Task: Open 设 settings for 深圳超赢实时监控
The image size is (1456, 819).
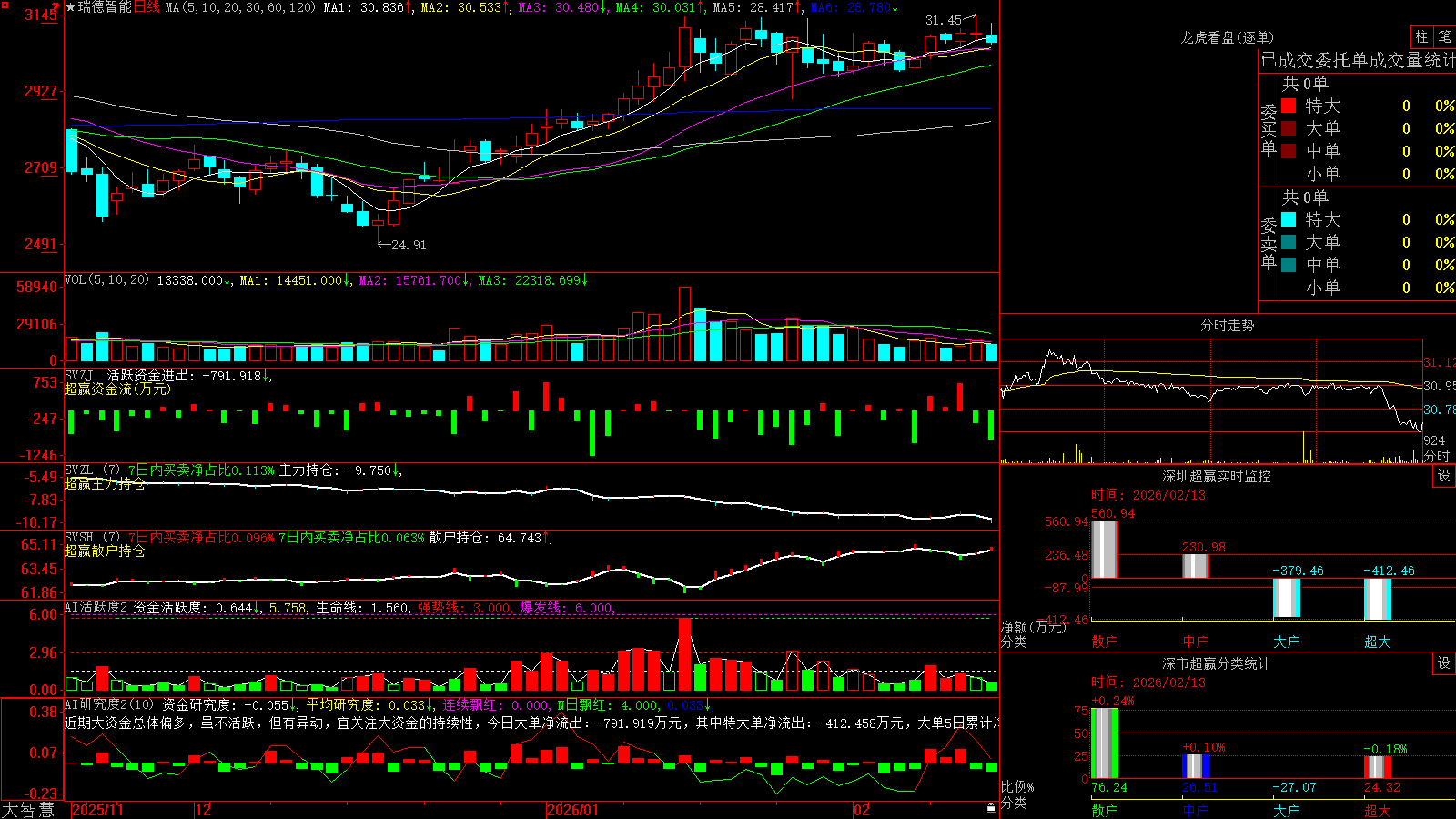Action: (x=1444, y=476)
